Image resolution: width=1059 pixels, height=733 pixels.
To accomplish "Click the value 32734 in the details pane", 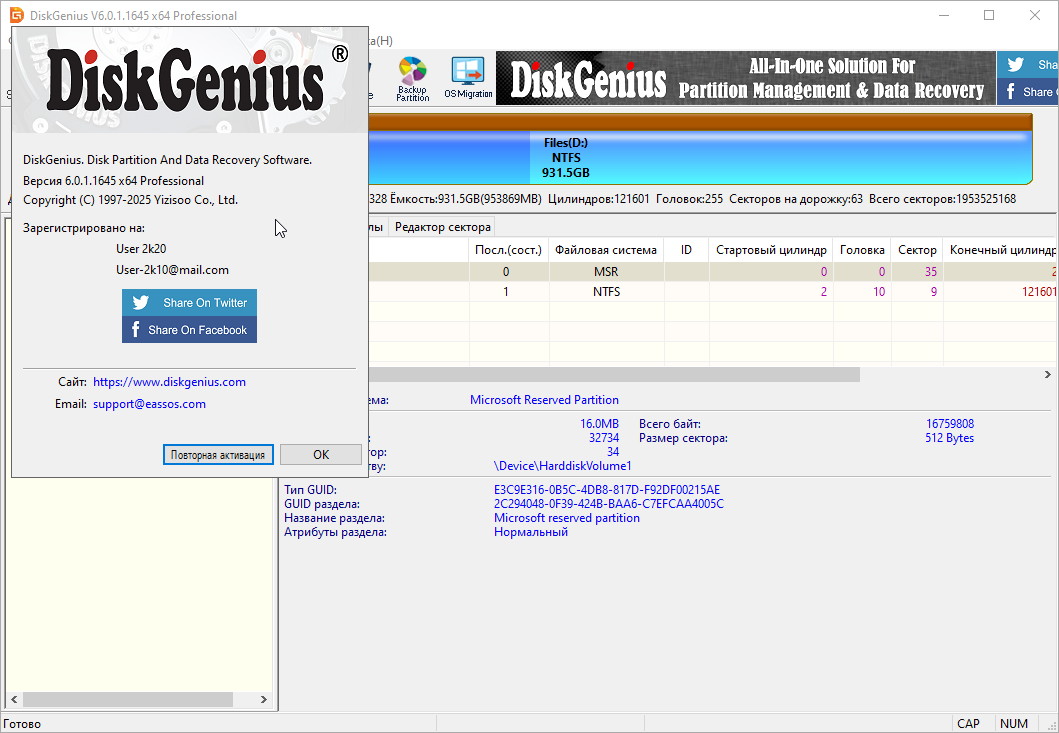I will [x=604, y=438].
